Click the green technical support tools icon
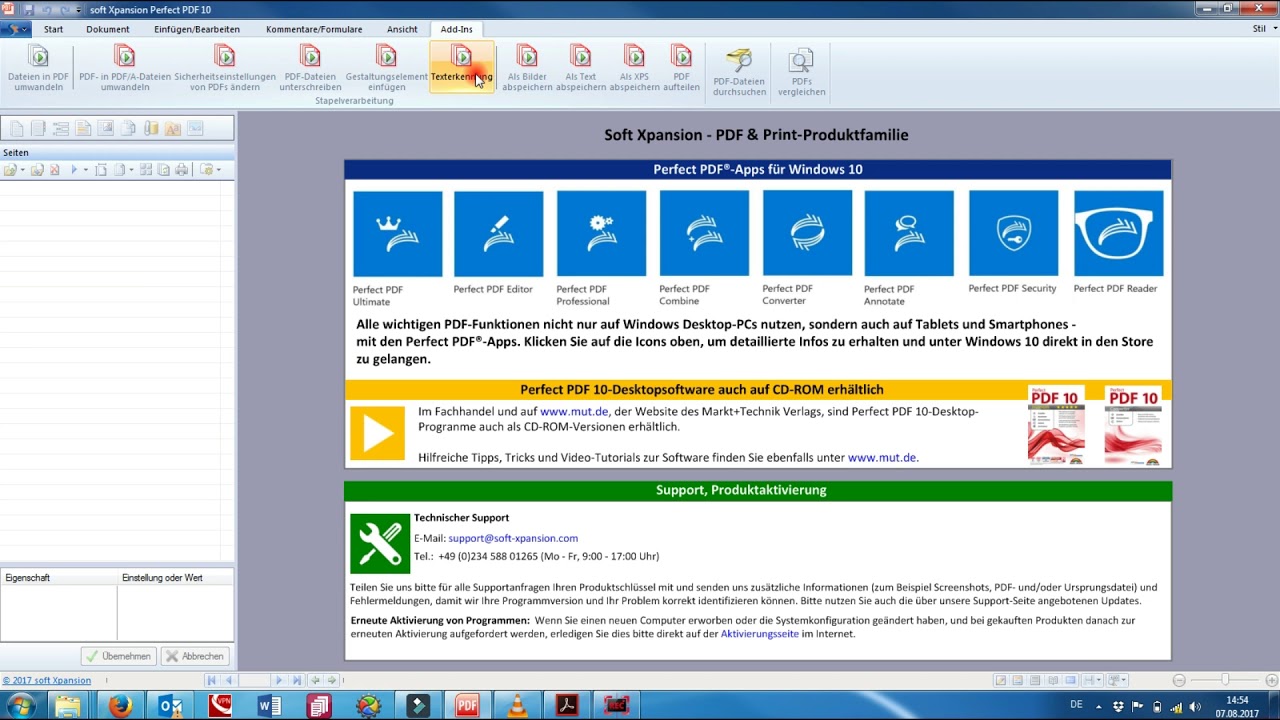Screen dimensions: 1280x720 click(380, 544)
